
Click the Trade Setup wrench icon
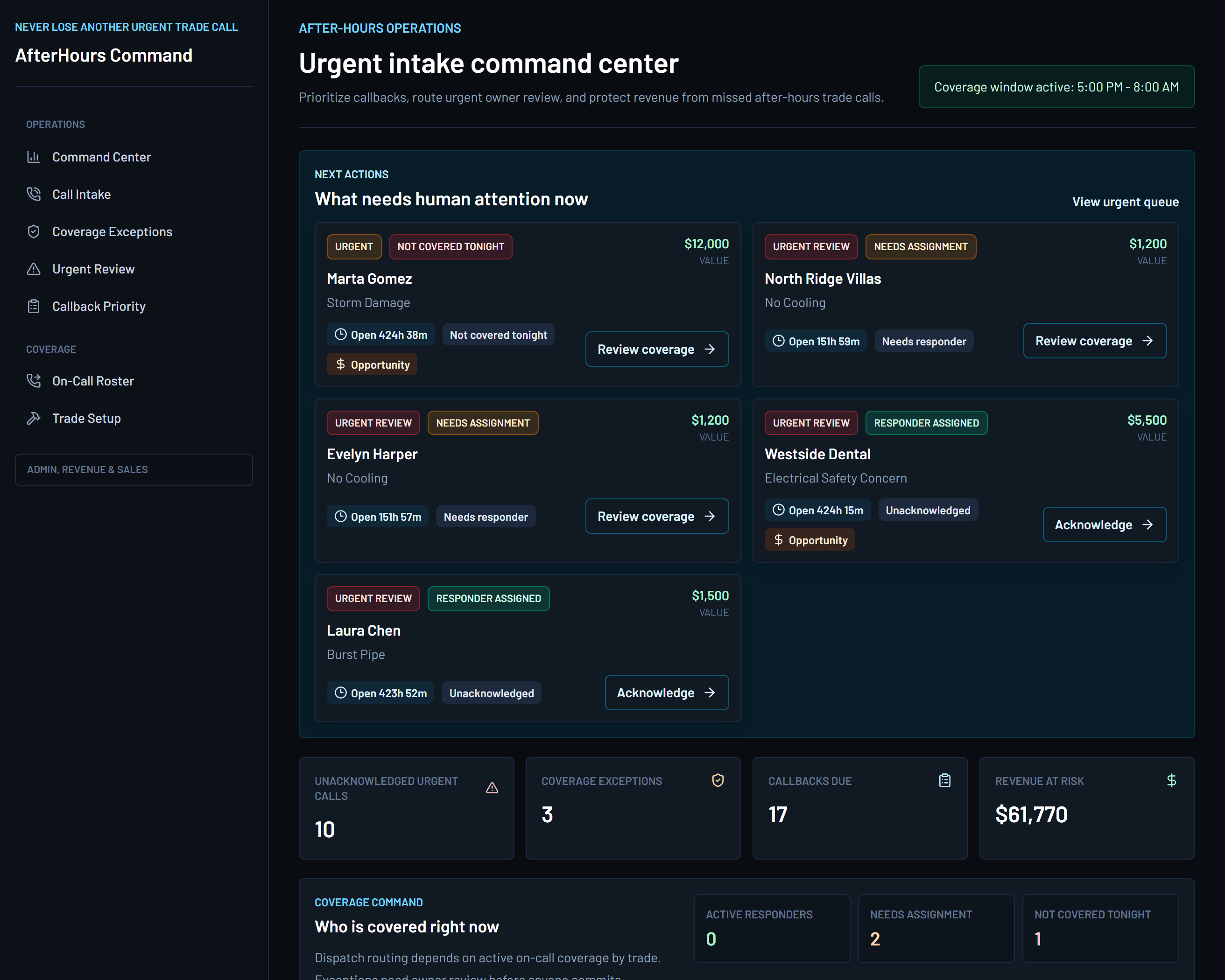pos(34,419)
